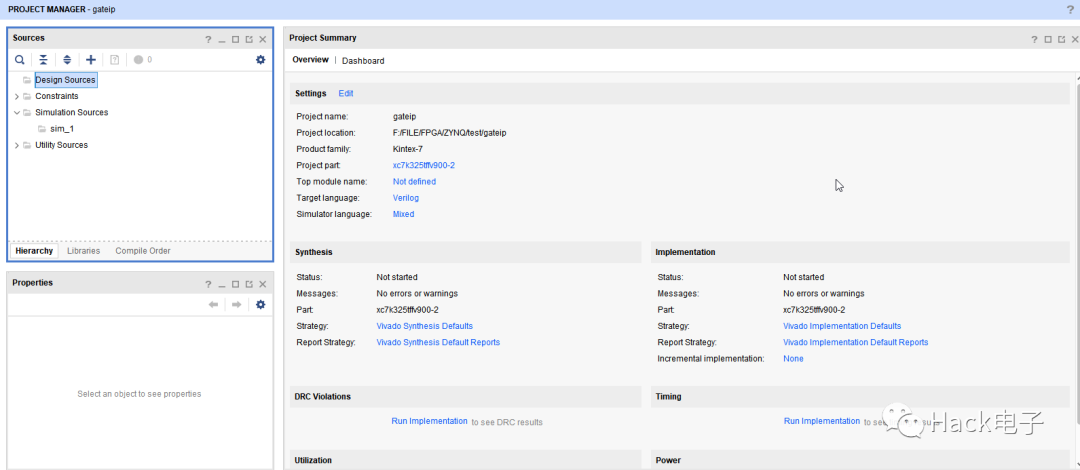Click the Kintex-7 product family value

(x=407, y=149)
